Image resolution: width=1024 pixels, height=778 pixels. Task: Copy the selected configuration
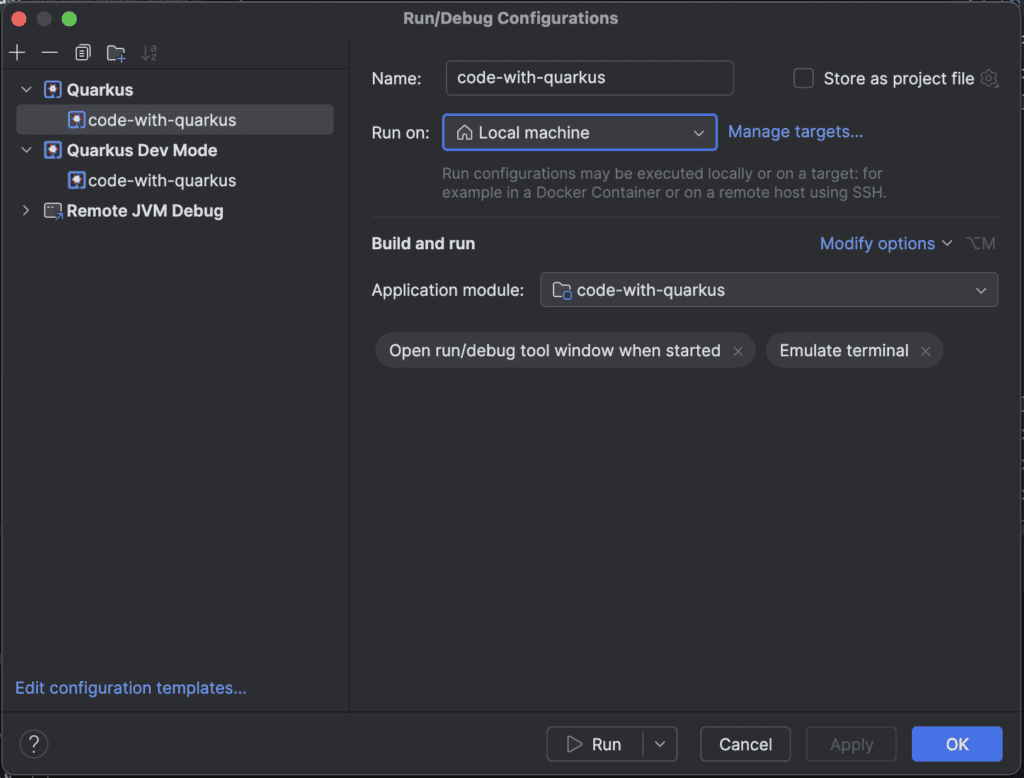pos(83,53)
